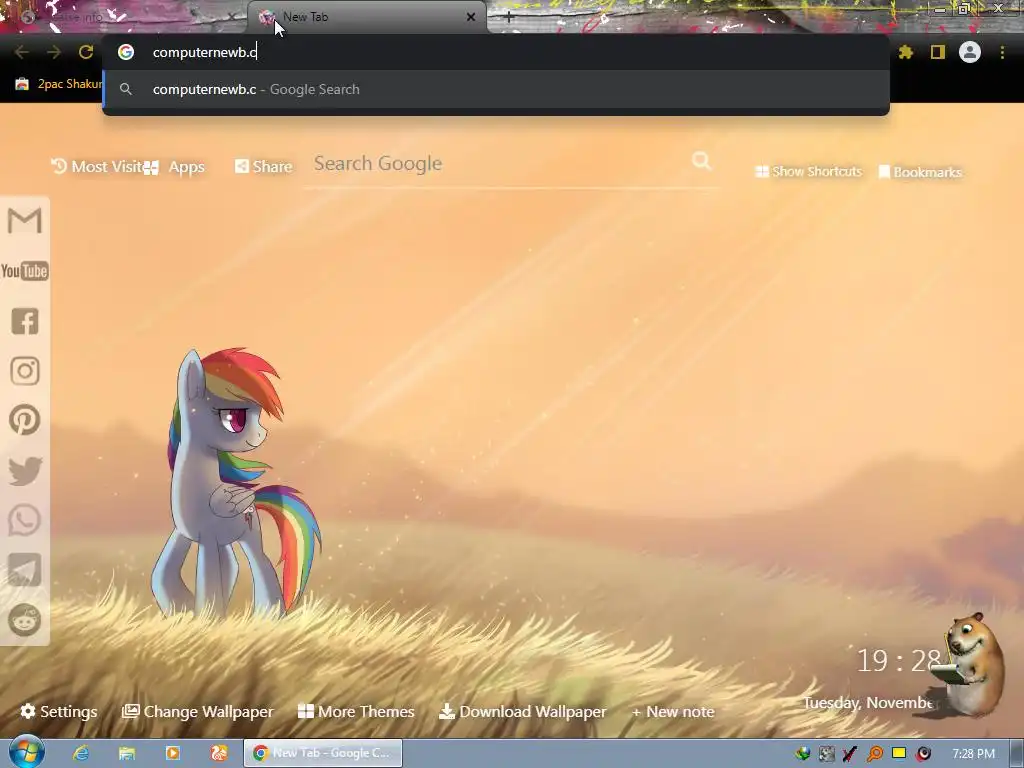Open Instagram sidebar shortcut
1024x768 pixels.
point(25,370)
